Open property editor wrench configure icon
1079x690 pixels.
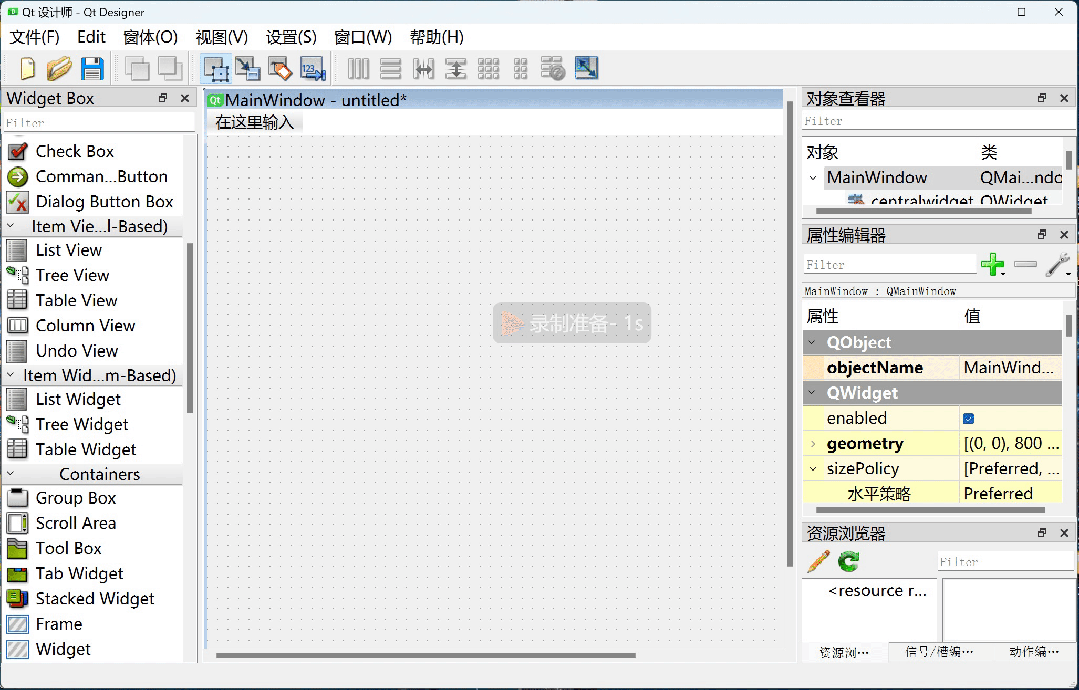[x=1058, y=264]
